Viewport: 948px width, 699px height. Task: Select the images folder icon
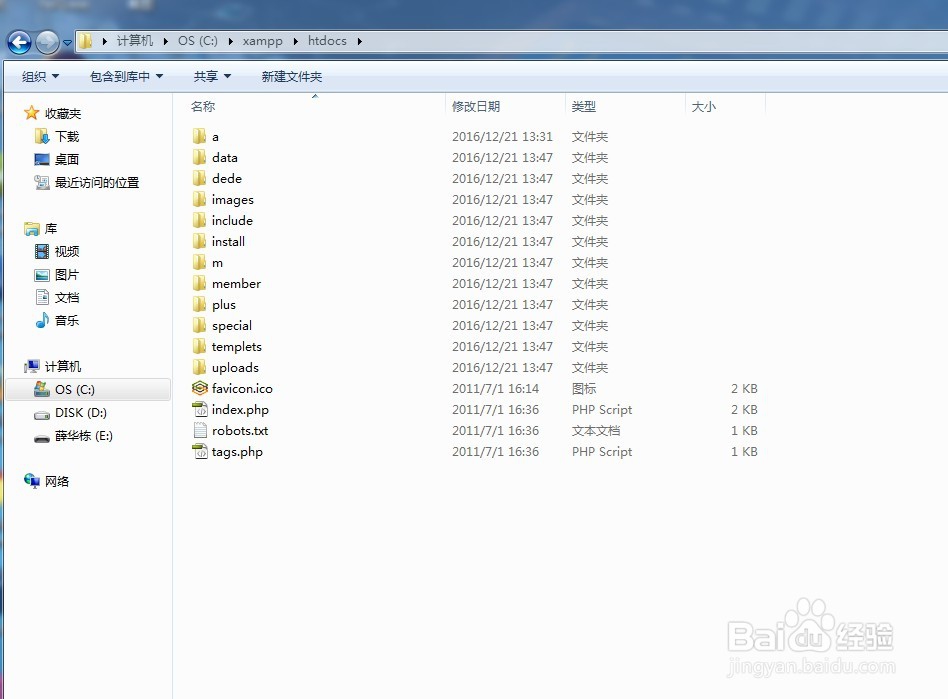200,199
